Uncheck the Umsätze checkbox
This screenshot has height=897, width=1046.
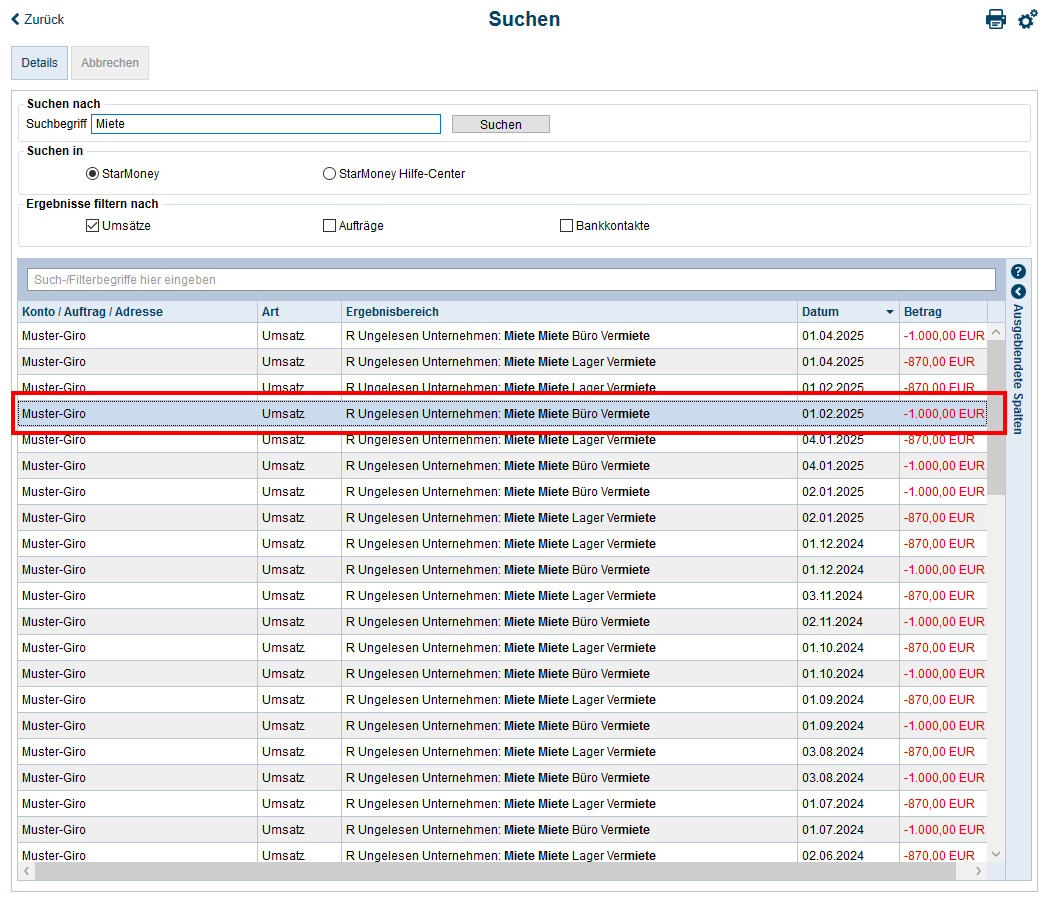point(92,225)
